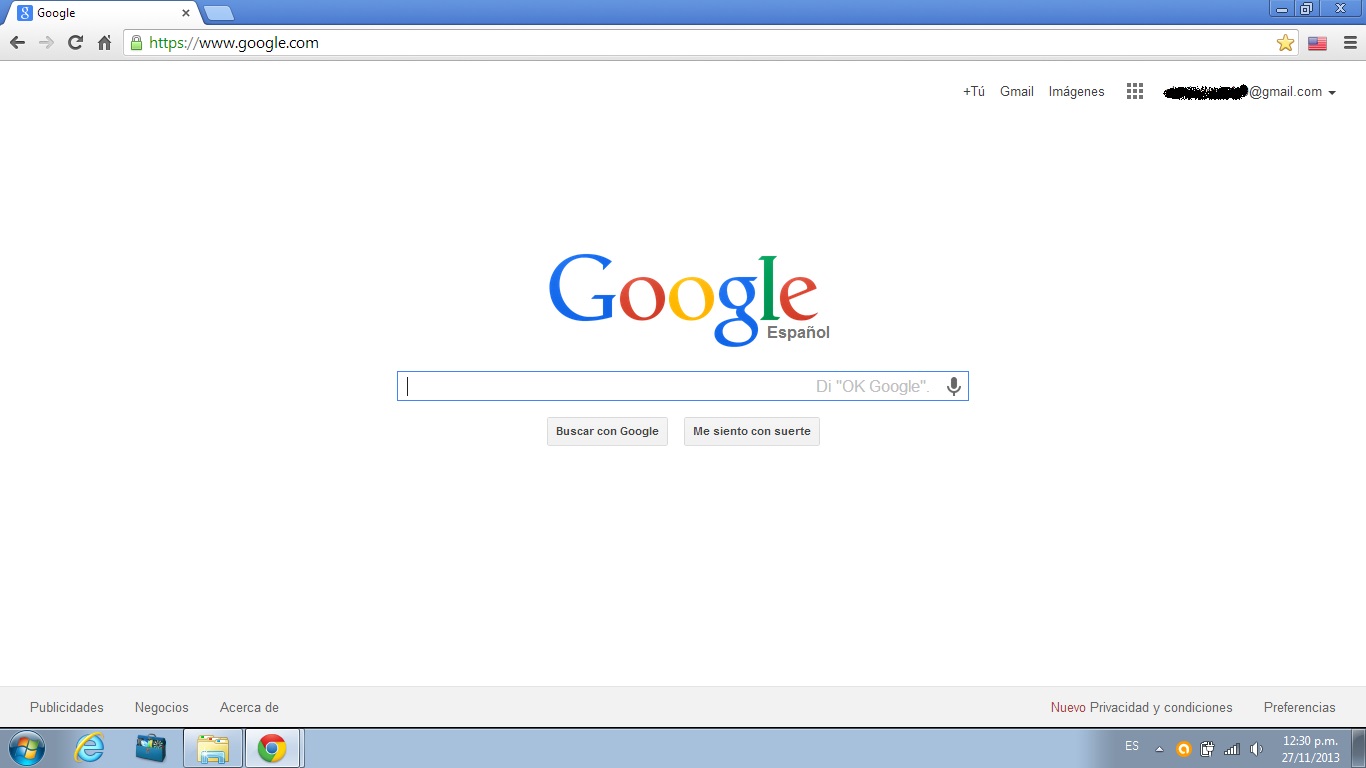The image size is (1366, 768).
Task: Show hidden system tray icons
Action: click(1160, 748)
